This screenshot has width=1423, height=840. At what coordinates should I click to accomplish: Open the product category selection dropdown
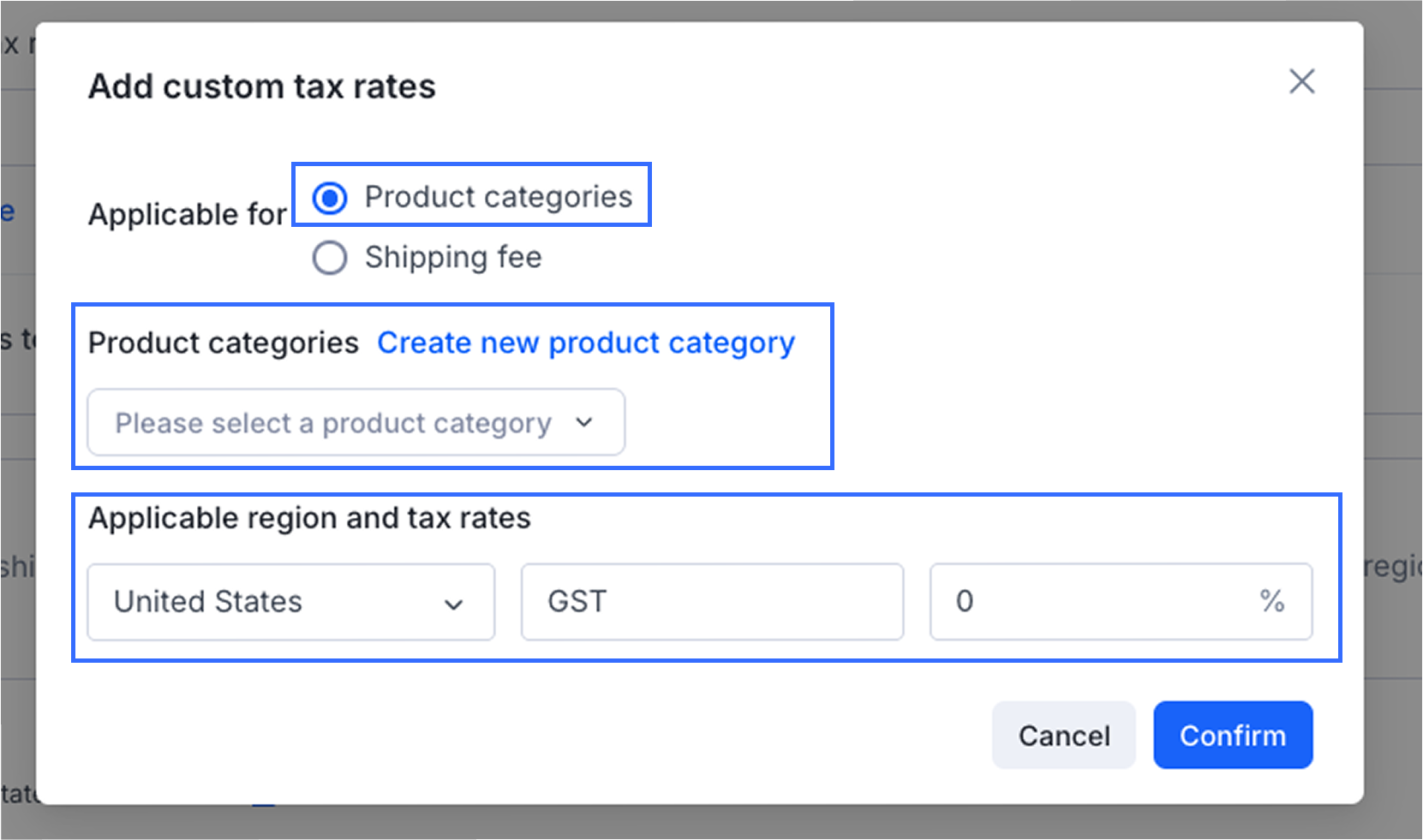pos(356,422)
